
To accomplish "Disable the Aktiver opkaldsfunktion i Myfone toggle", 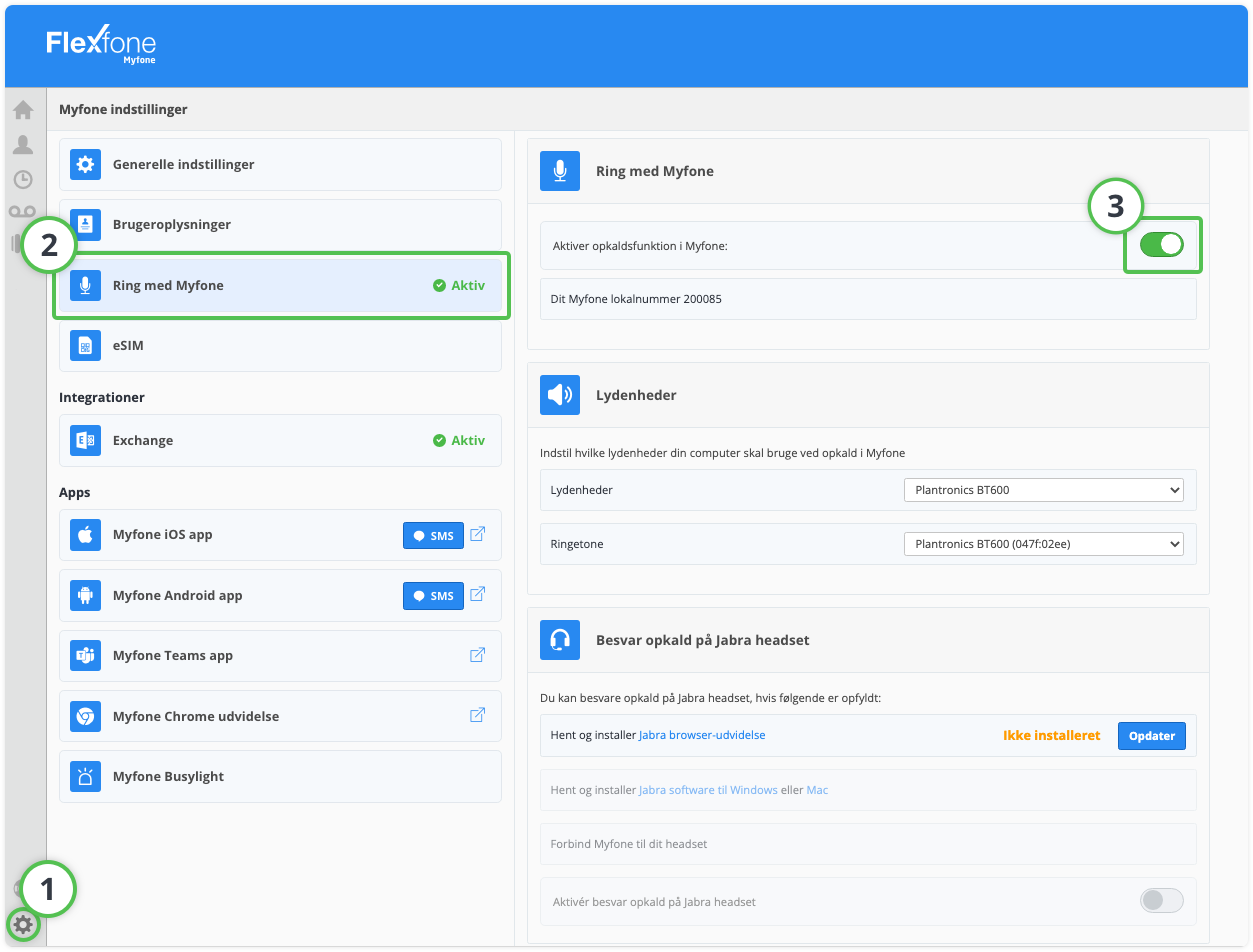I will [x=1161, y=244].
